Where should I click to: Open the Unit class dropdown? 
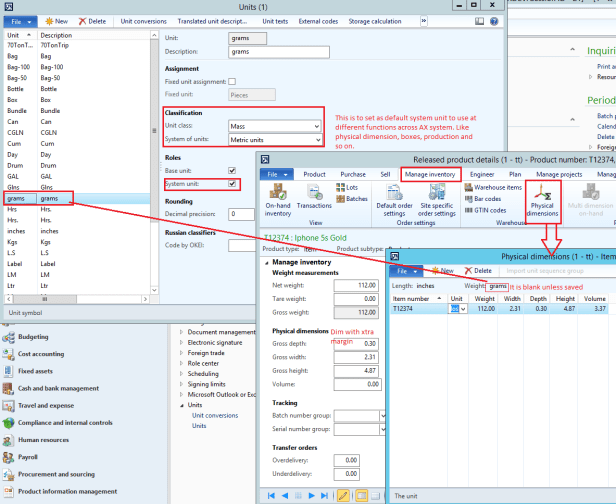[x=317, y=127]
